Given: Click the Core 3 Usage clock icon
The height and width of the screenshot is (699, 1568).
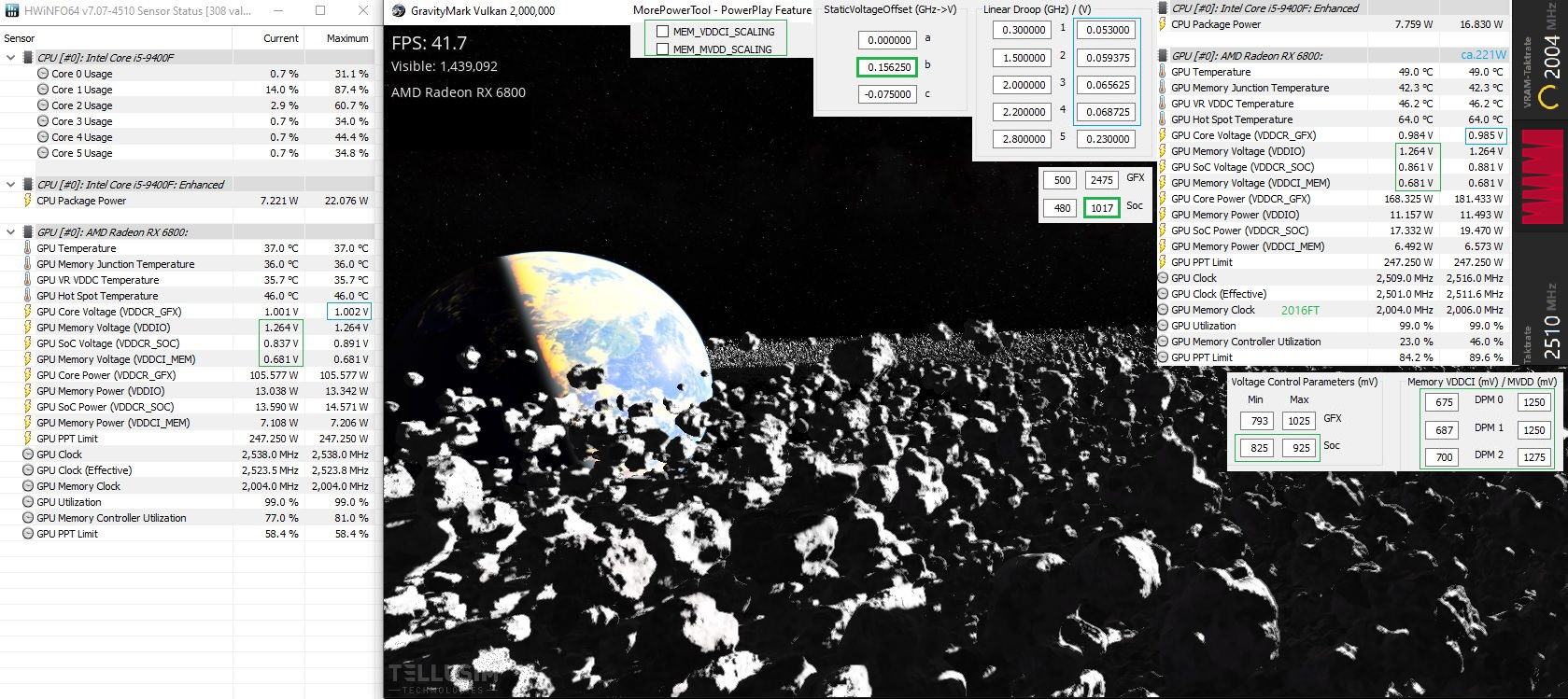Looking at the screenshot, I should [43, 121].
